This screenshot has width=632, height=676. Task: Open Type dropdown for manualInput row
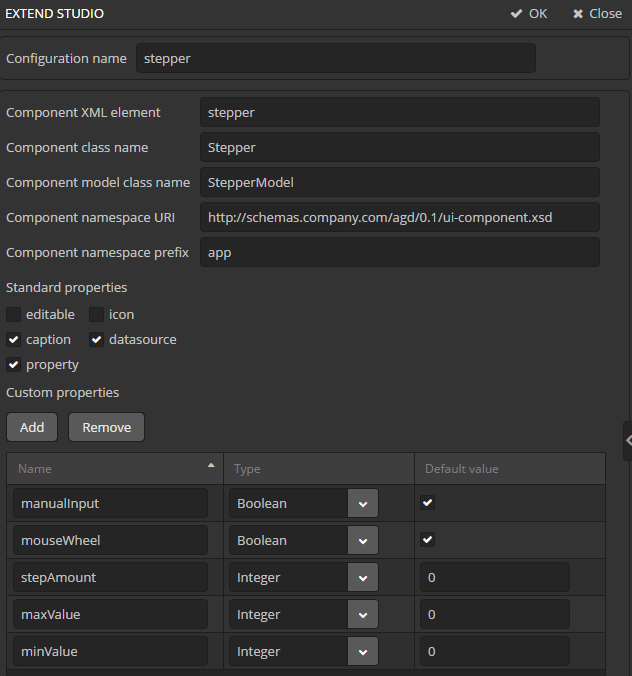pos(363,504)
